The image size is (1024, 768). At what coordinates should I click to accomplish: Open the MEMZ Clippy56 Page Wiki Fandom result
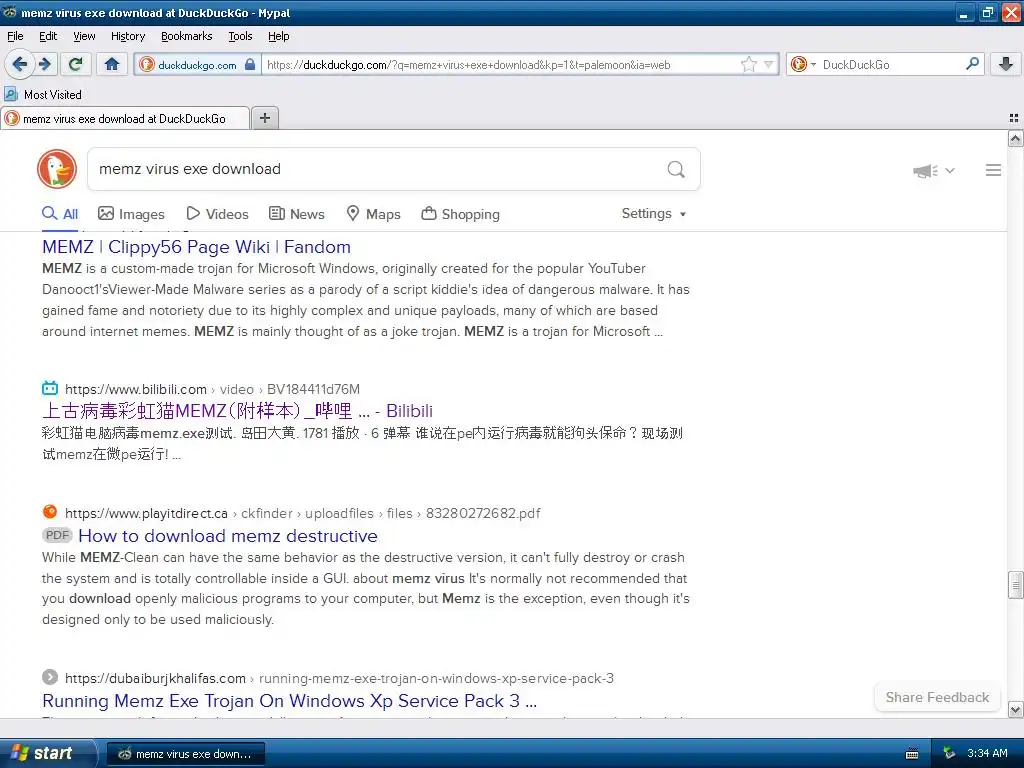point(196,247)
